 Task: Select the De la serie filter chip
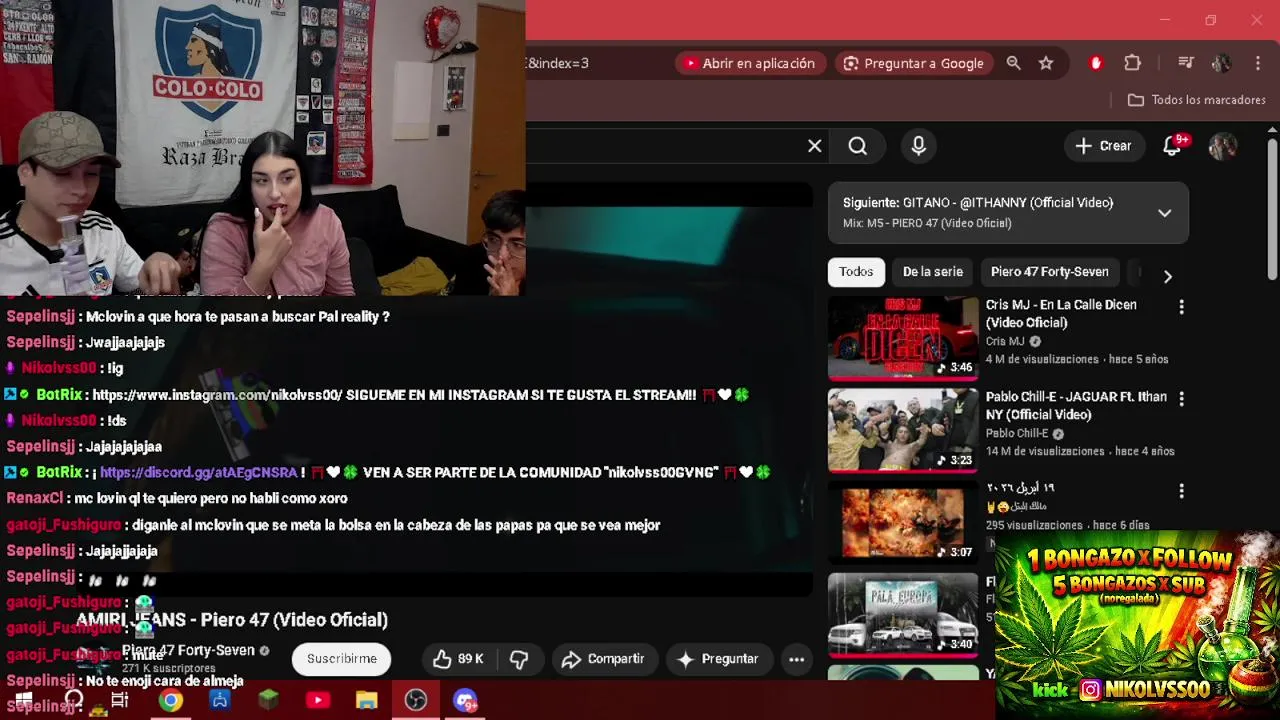pyautogui.click(x=933, y=272)
